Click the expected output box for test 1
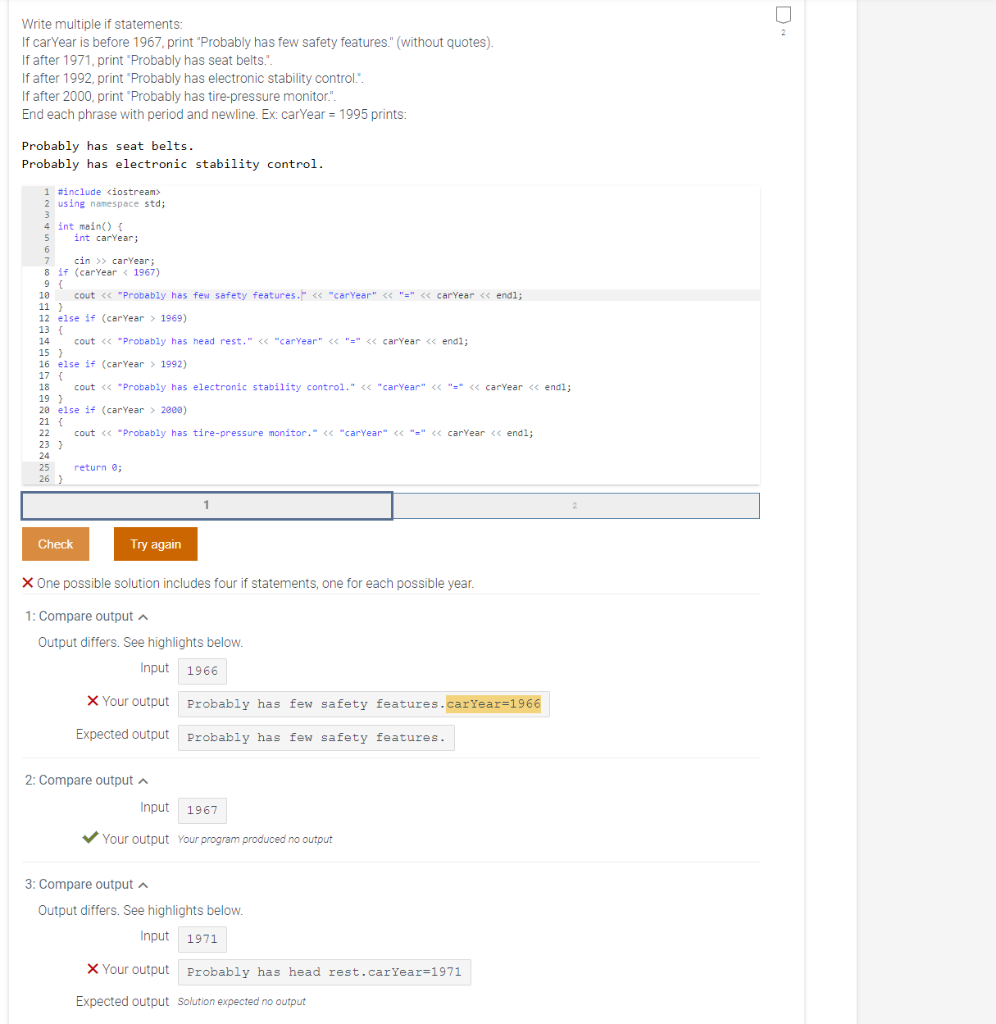 (x=316, y=737)
